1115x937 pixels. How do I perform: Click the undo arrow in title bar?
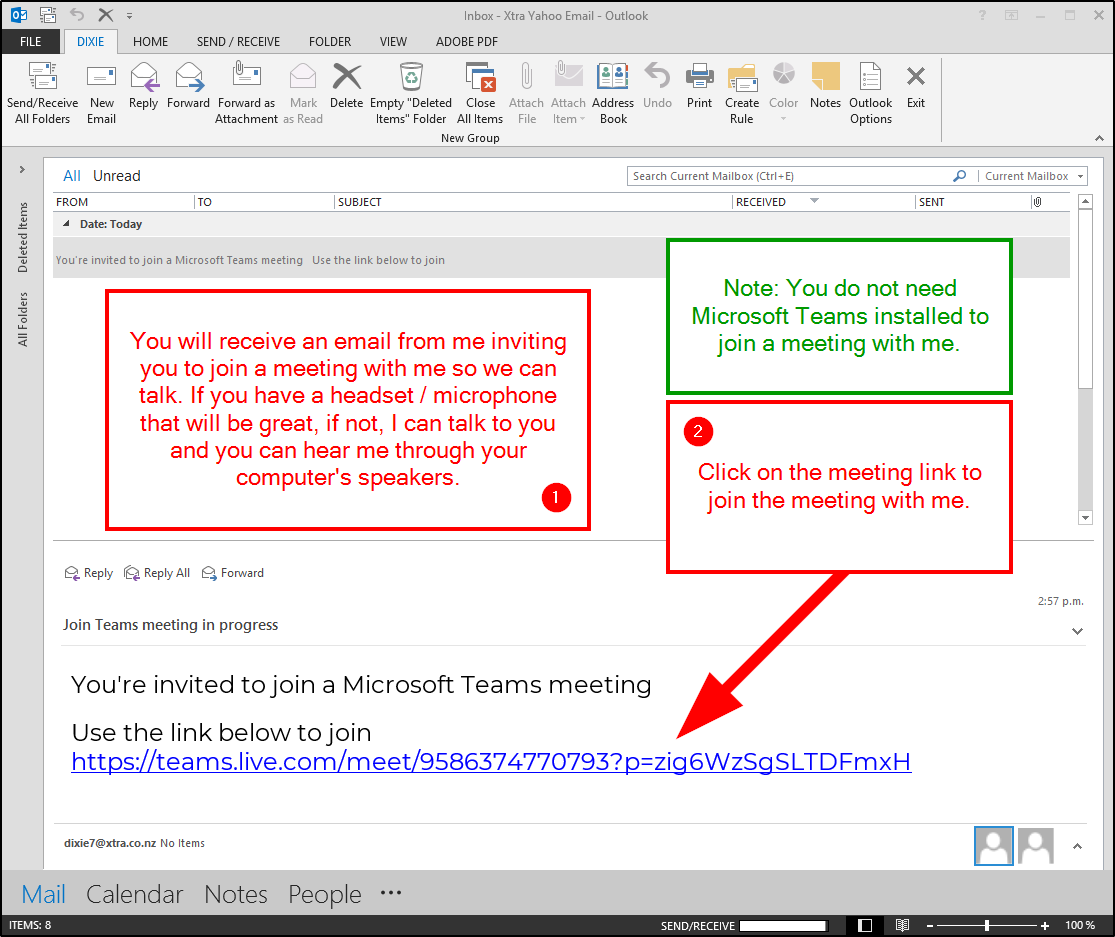[x=77, y=14]
